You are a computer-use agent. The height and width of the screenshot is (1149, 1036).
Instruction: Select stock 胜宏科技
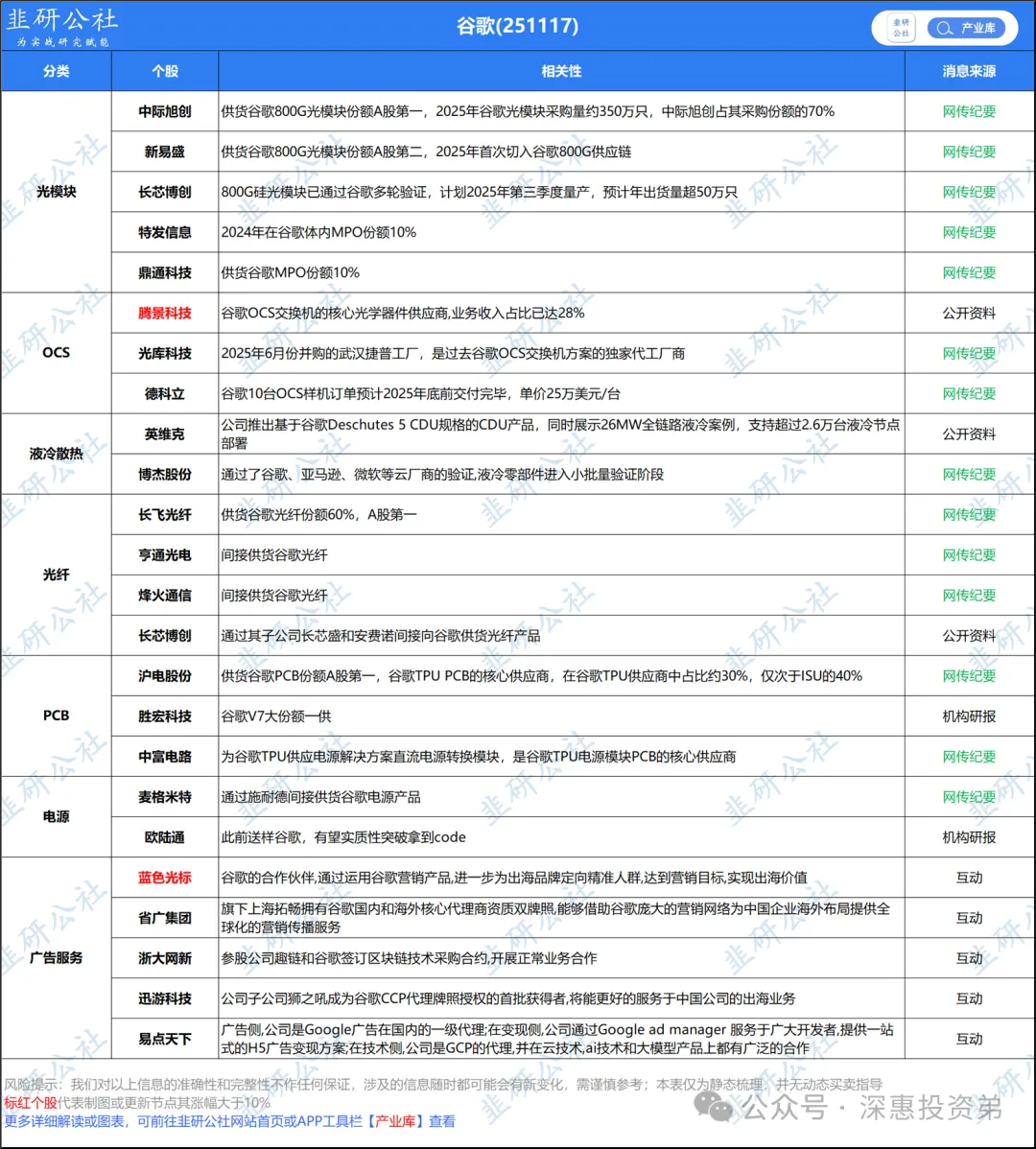[165, 715]
